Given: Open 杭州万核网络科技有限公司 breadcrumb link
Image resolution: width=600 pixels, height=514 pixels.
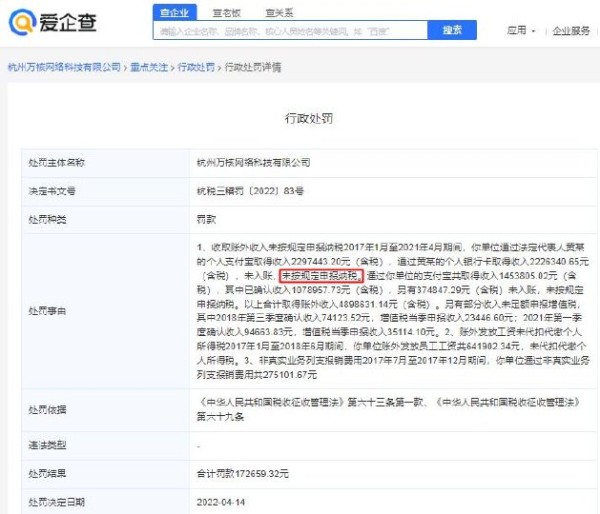Looking at the screenshot, I should (63, 67).
